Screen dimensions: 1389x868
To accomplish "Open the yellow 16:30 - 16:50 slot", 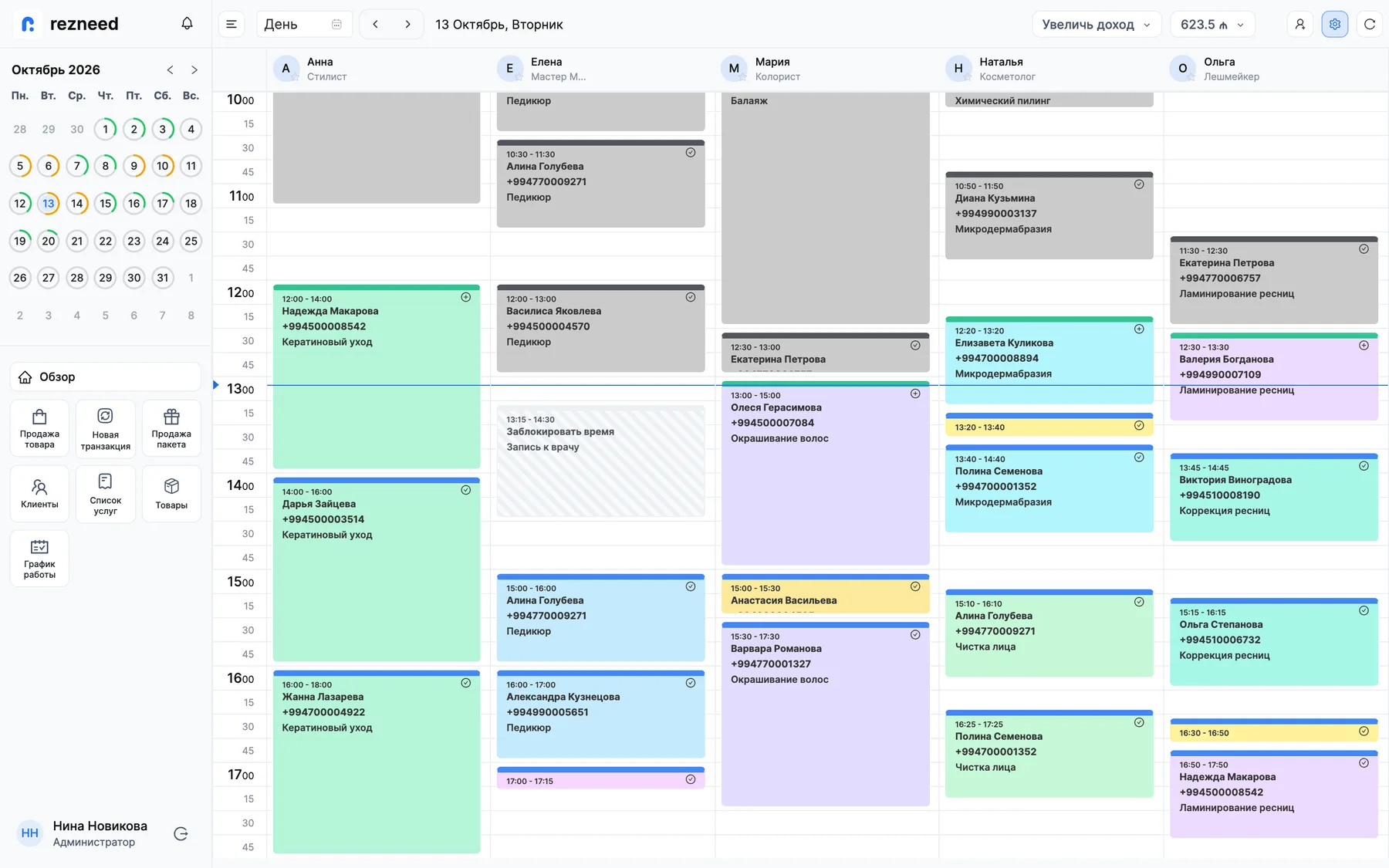I will 1274,731.
